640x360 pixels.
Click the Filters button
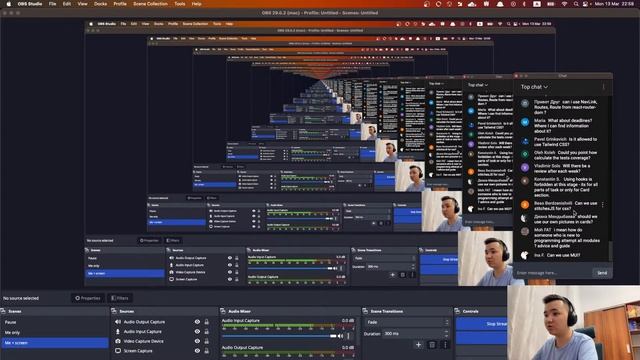click(x=120, y=298)
